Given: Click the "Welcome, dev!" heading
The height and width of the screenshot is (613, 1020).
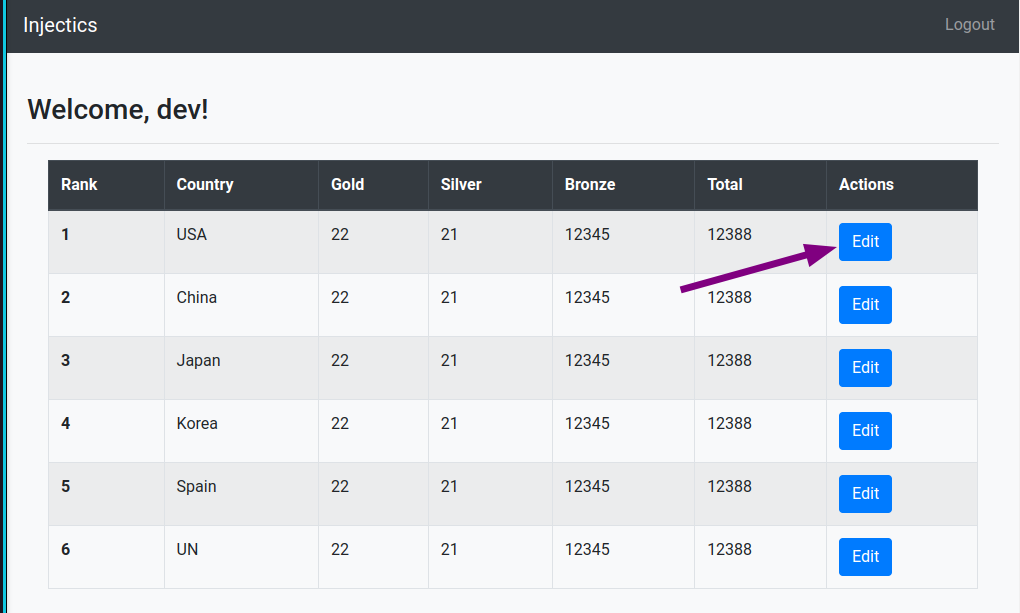Looking at the screenshot, I should pos(118,109).
